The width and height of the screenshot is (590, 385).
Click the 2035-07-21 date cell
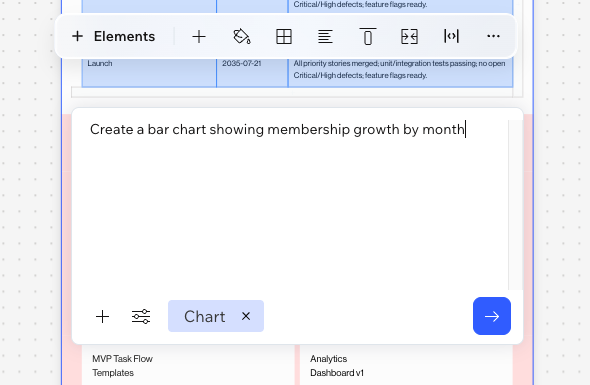coord(252,72)
